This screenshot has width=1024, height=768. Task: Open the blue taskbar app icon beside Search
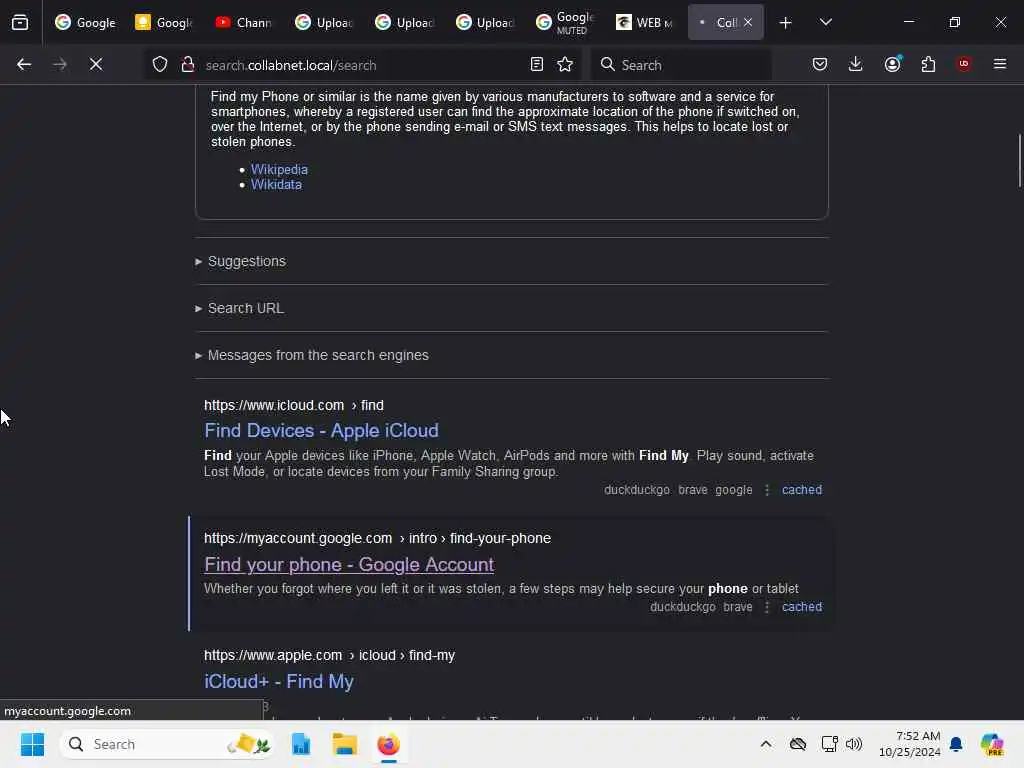(x=300, y=744)
